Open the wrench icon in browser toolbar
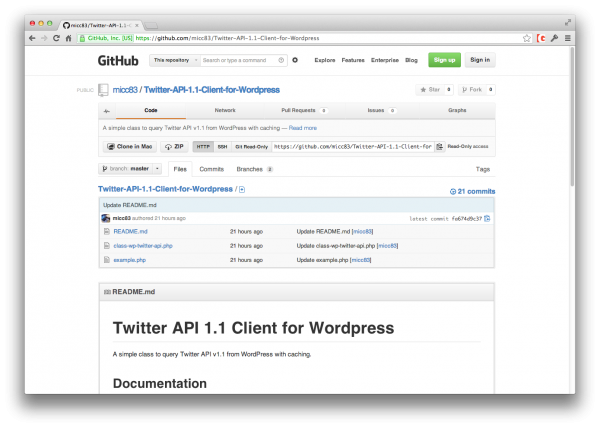The image size is (600, 428). [554, 38]
